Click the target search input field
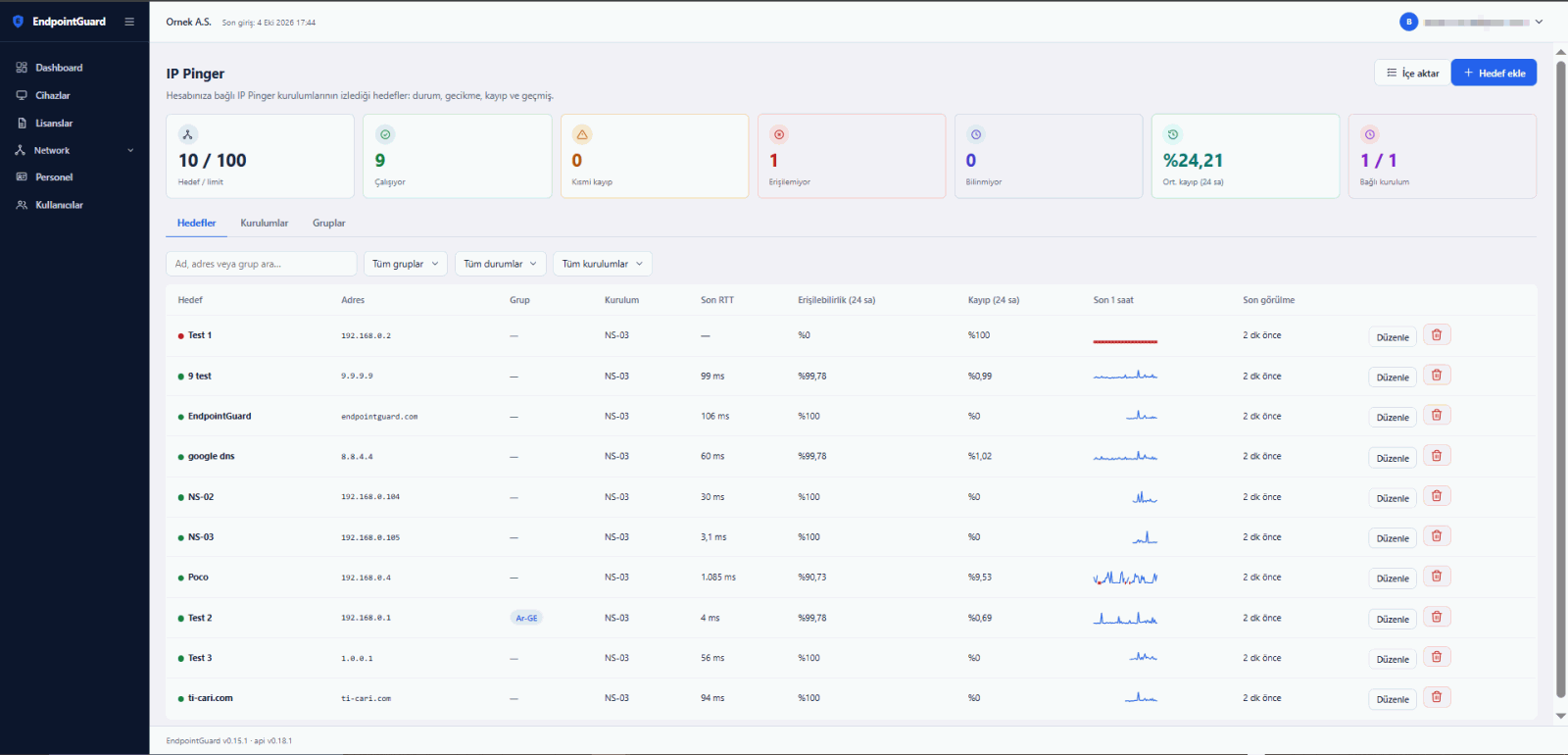 pos(262,264)
